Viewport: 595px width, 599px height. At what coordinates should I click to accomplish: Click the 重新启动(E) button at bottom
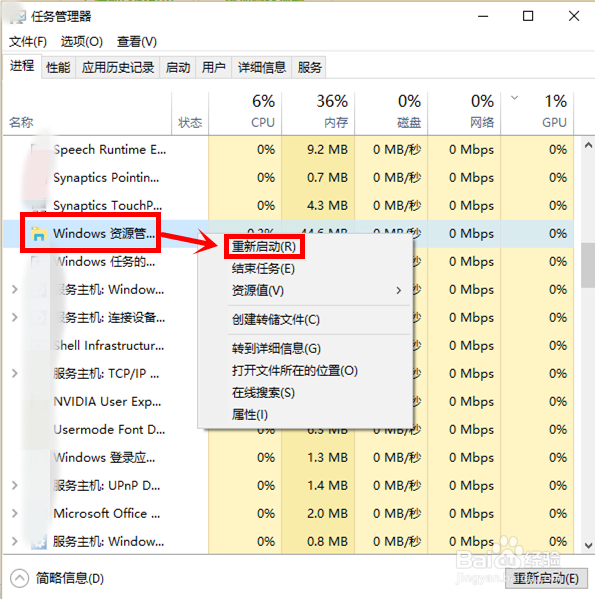[546, 578]
